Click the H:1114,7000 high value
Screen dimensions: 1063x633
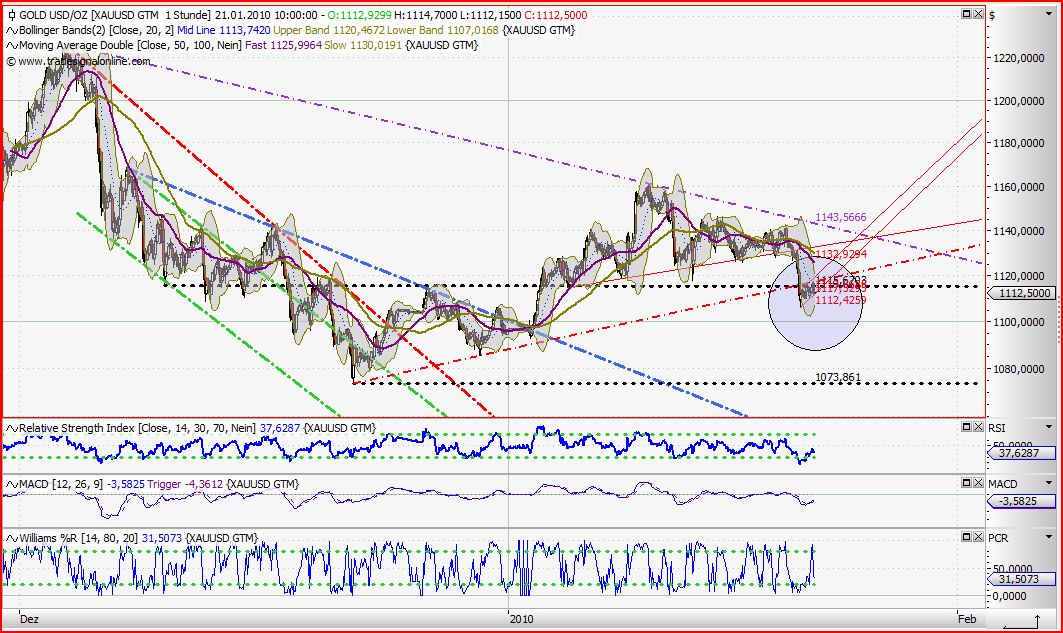coord(426,15)
